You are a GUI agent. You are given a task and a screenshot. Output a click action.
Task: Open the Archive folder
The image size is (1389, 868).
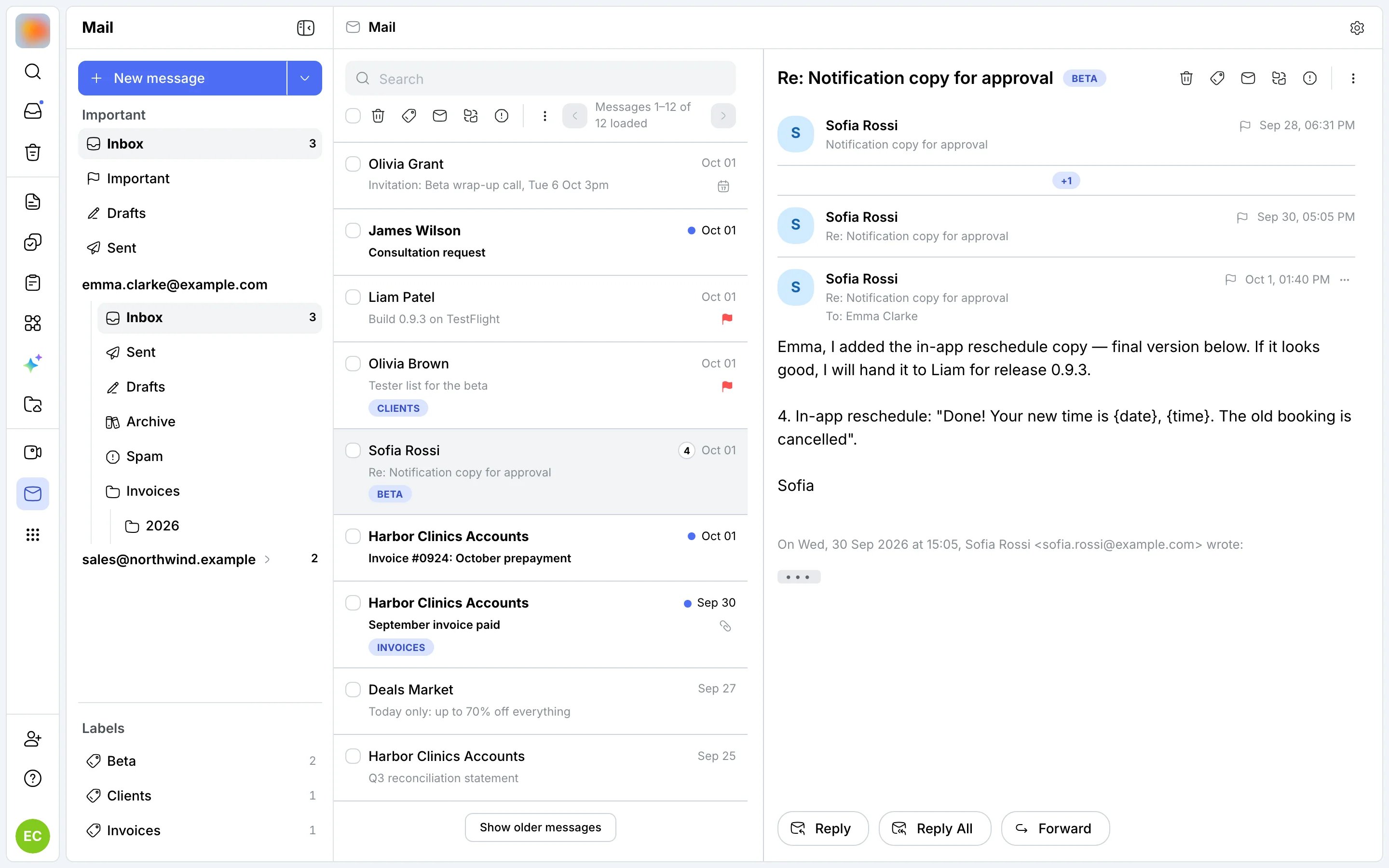(x=209, y=422)
